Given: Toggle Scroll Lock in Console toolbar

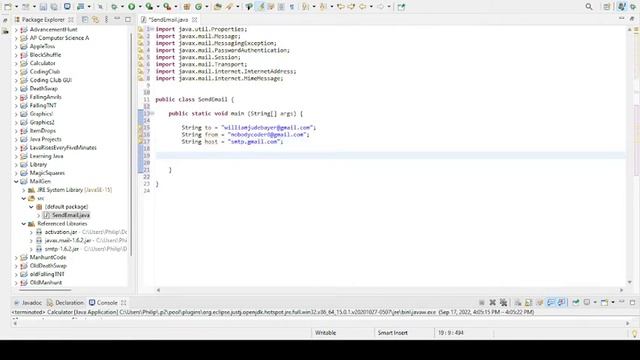Looking at the screenshot, I should [528, 302].
